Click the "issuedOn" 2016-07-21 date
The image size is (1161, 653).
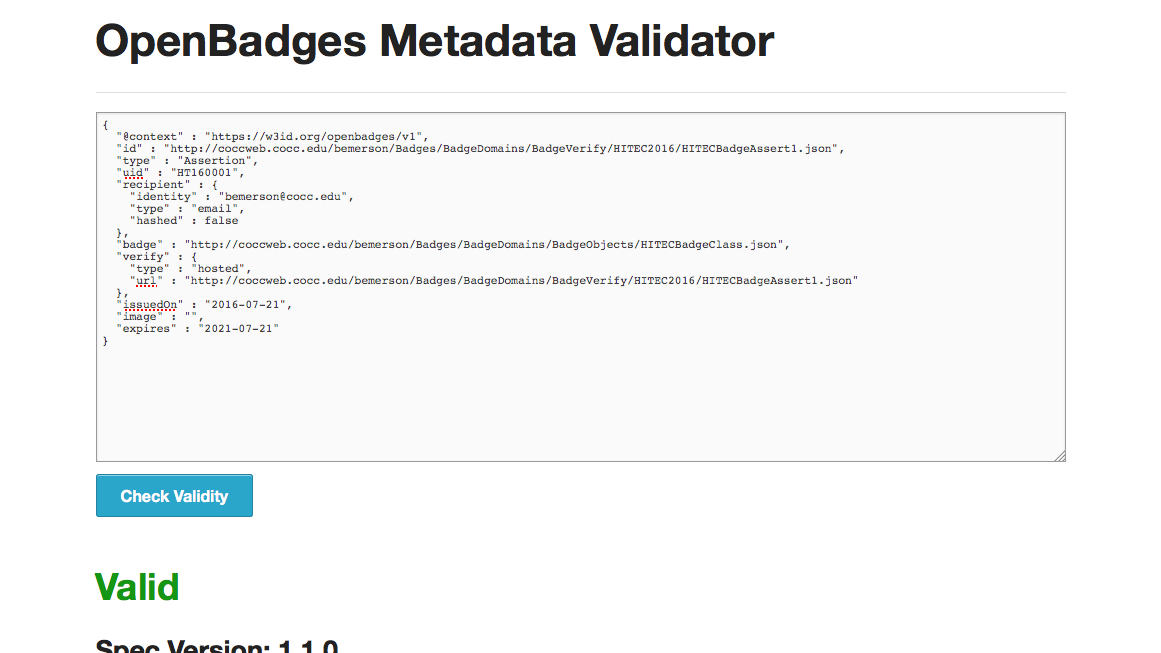click(248, 304)
